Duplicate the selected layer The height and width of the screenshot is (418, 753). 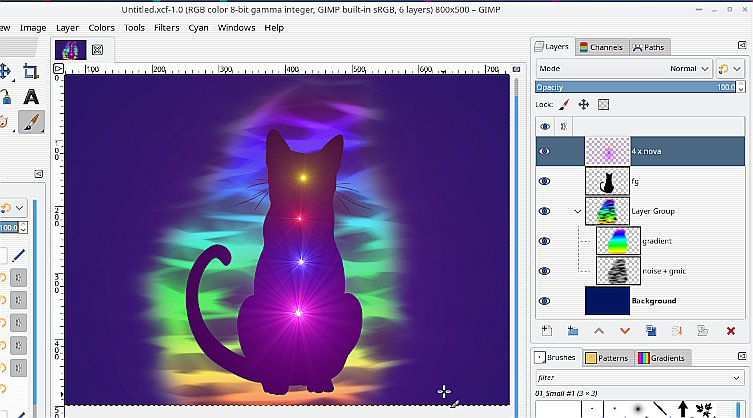click(x=651, y=330)
